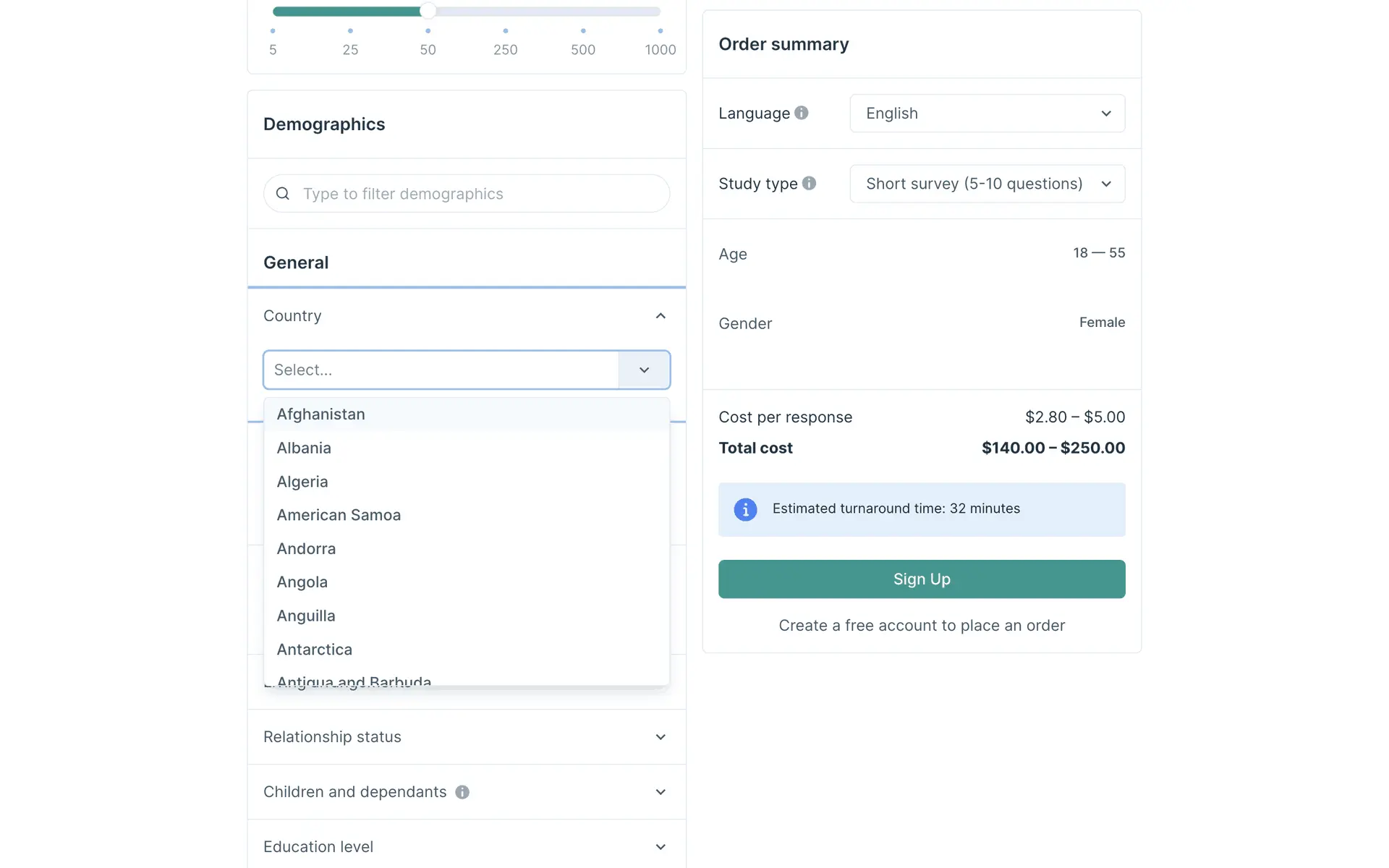1389x868 pixels.
Task: Expand the Education level section
Action: tap(660, 847)
